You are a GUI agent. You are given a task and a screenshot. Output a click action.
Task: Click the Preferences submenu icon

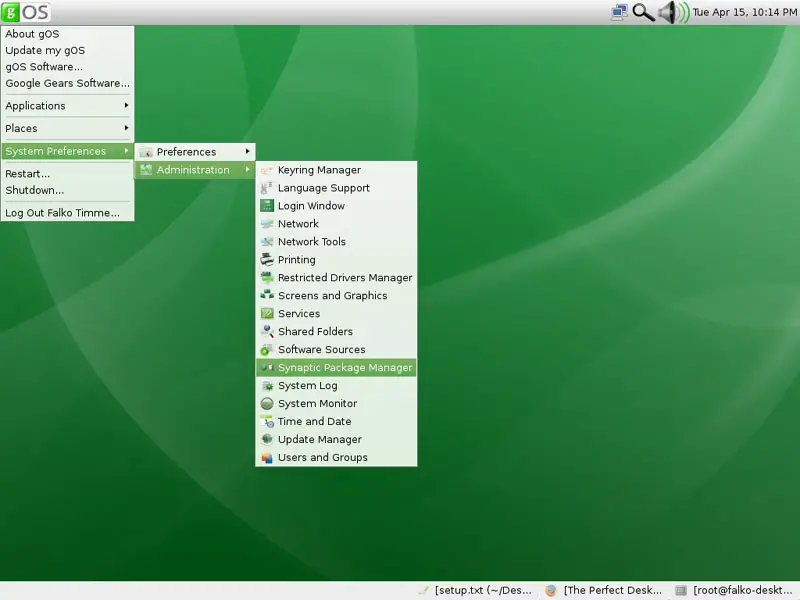pyautogui.click(x=146, y=152)
